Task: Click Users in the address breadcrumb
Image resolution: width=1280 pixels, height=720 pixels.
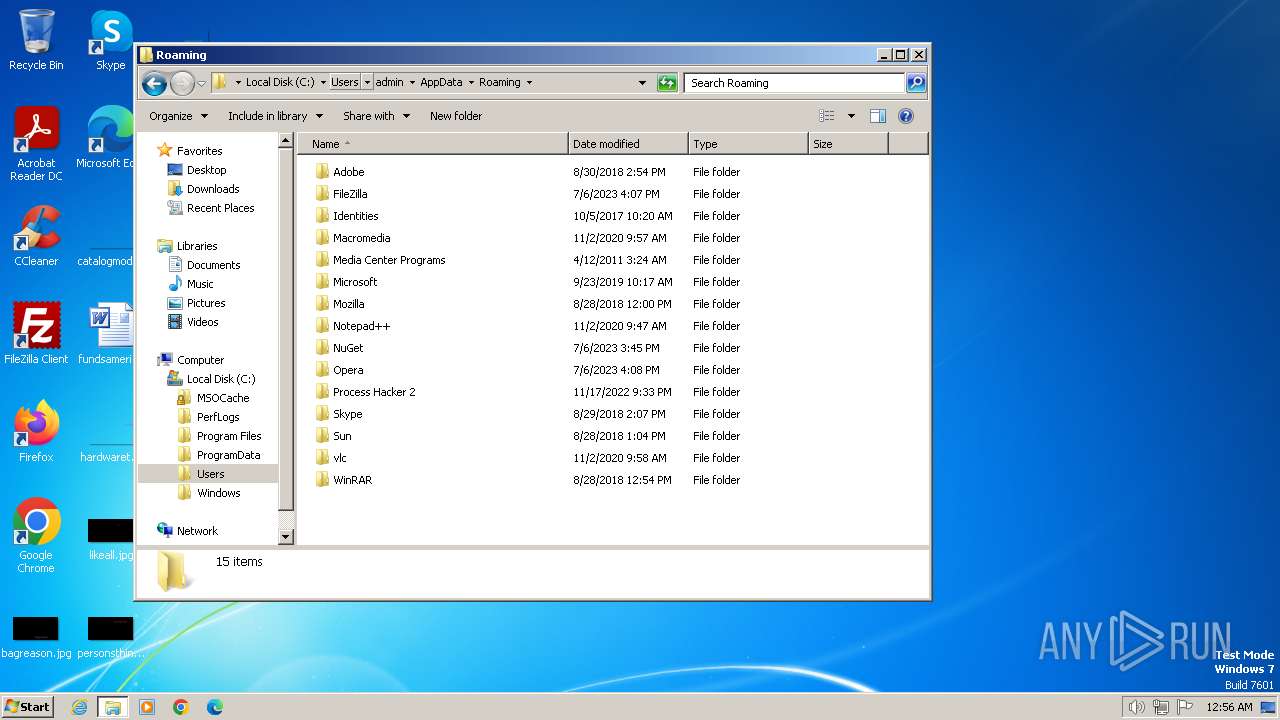Action: (345, 82)
